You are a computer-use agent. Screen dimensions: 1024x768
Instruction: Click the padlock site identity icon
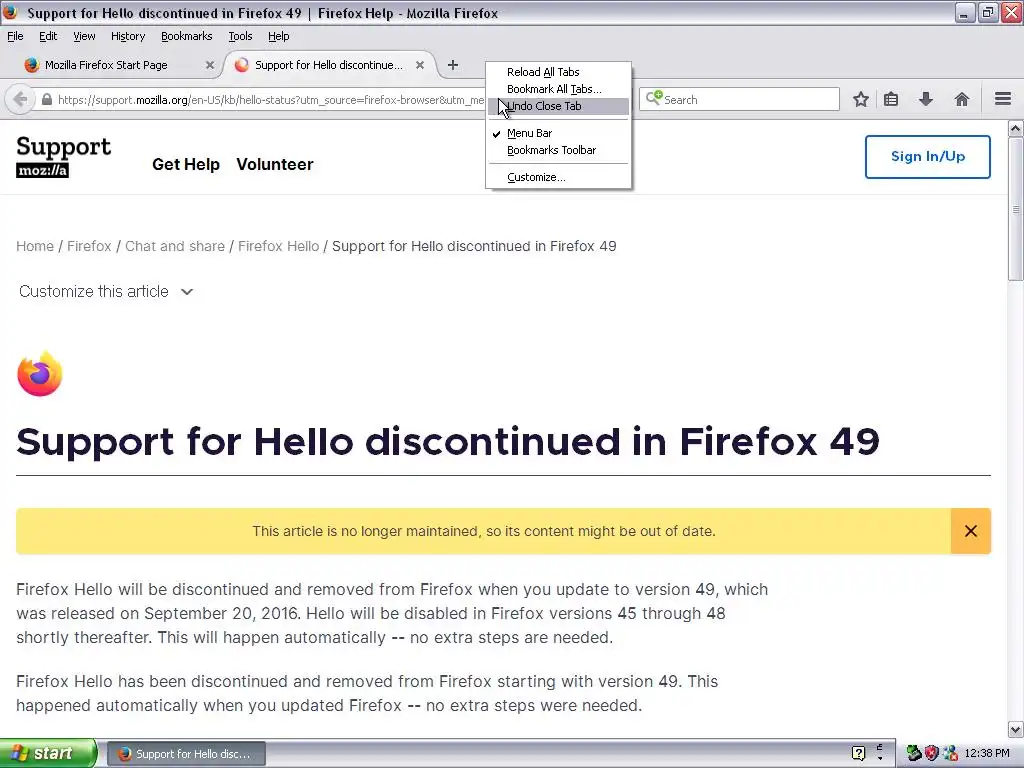pyautogui.click(x=46, y=100)
